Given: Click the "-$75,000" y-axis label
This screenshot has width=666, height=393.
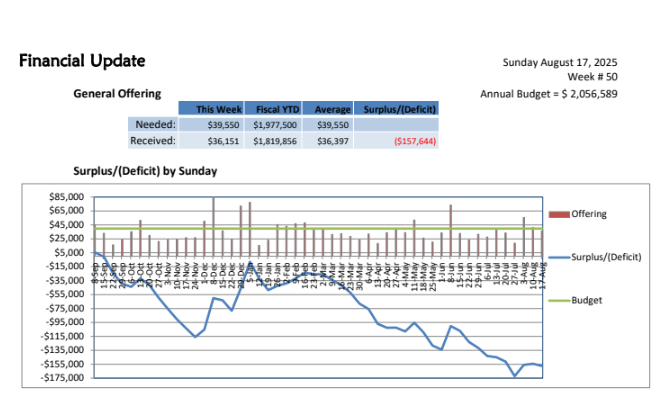Looking at the screenshot, I should pyautogui.click(x=65, y=308).
